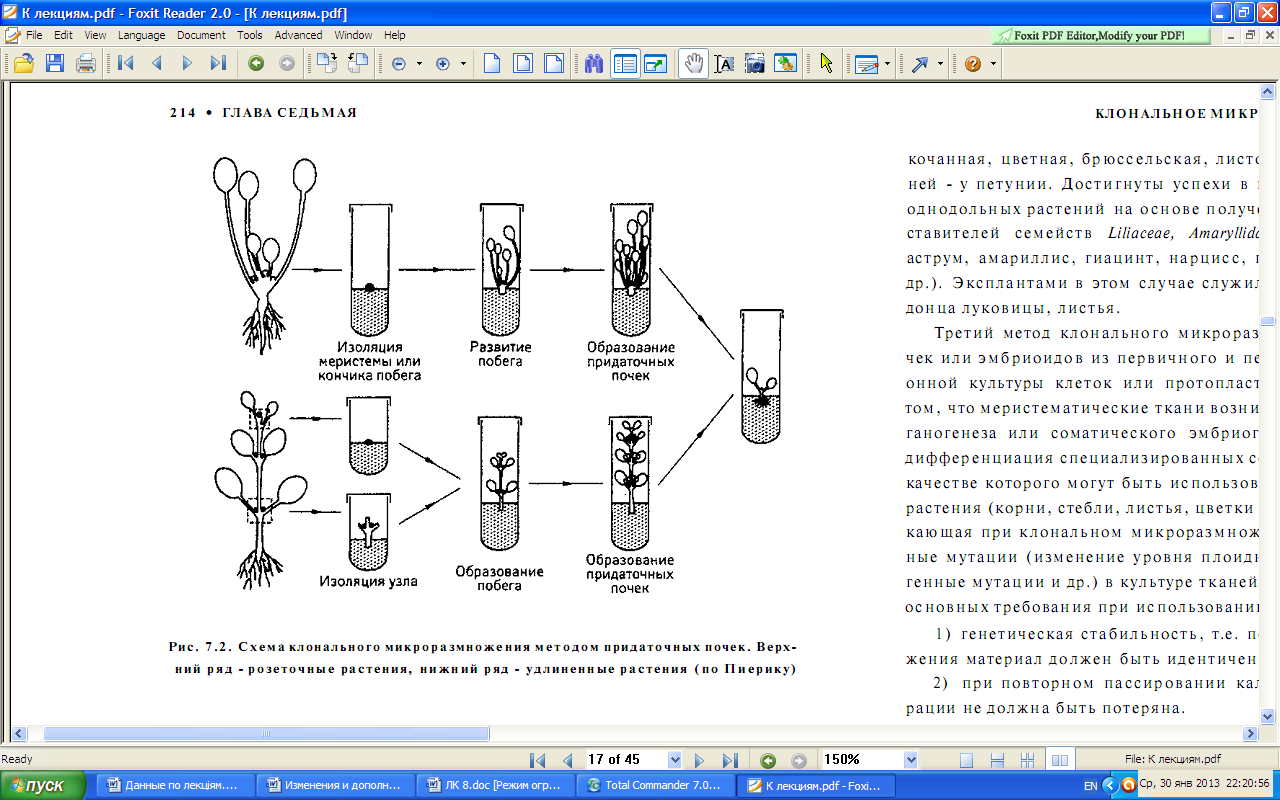Click green Previous View in bottom status bar

point(768,760)
